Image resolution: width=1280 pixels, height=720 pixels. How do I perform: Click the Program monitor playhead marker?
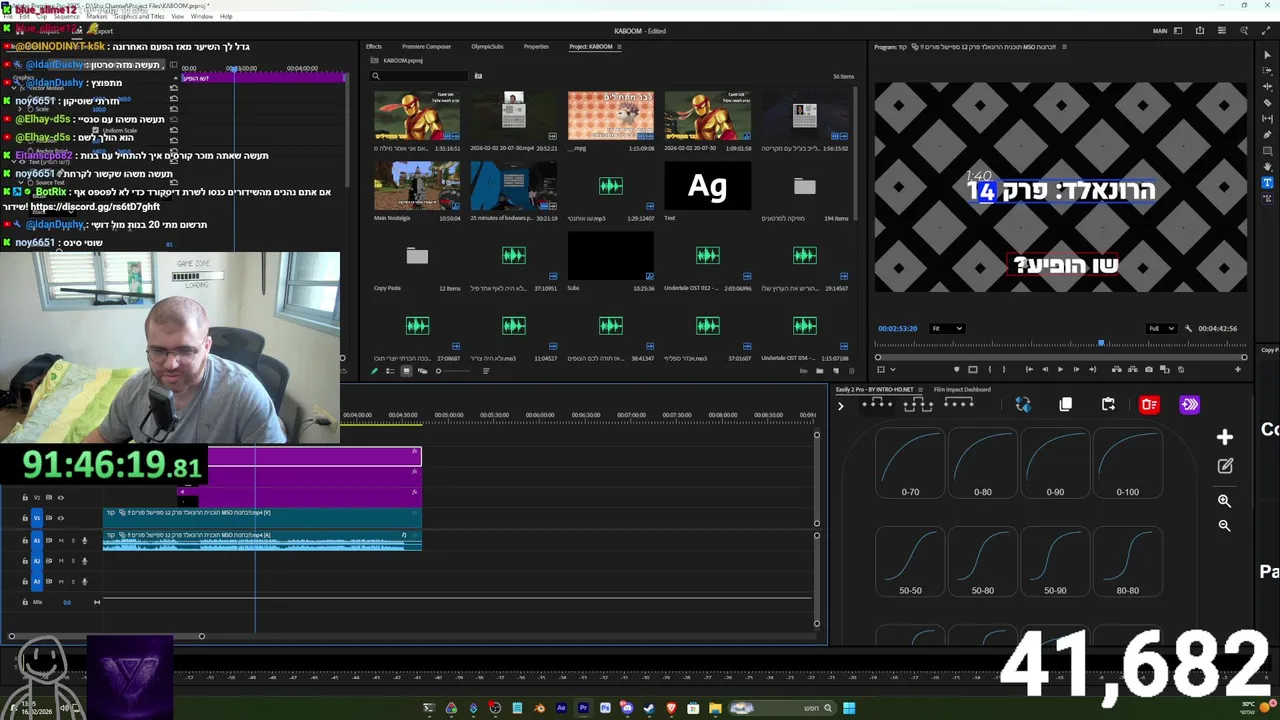click(x=1101, y=344)
